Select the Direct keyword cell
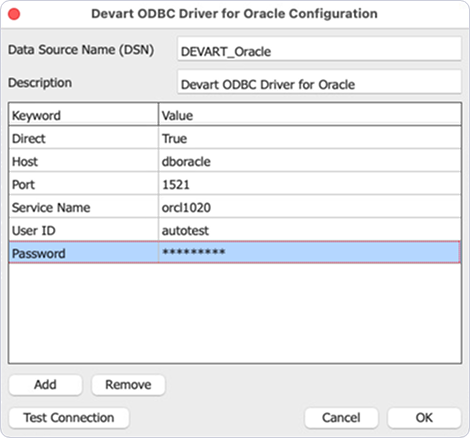The image size is (470, 438). pos(83,138)
